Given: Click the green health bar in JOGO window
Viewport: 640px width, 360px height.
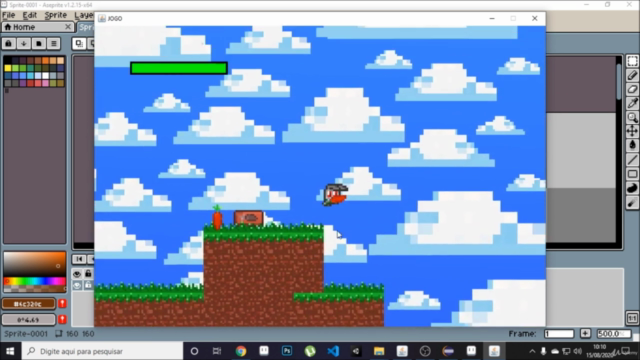Looking at the screenshot, I should 179,68.
